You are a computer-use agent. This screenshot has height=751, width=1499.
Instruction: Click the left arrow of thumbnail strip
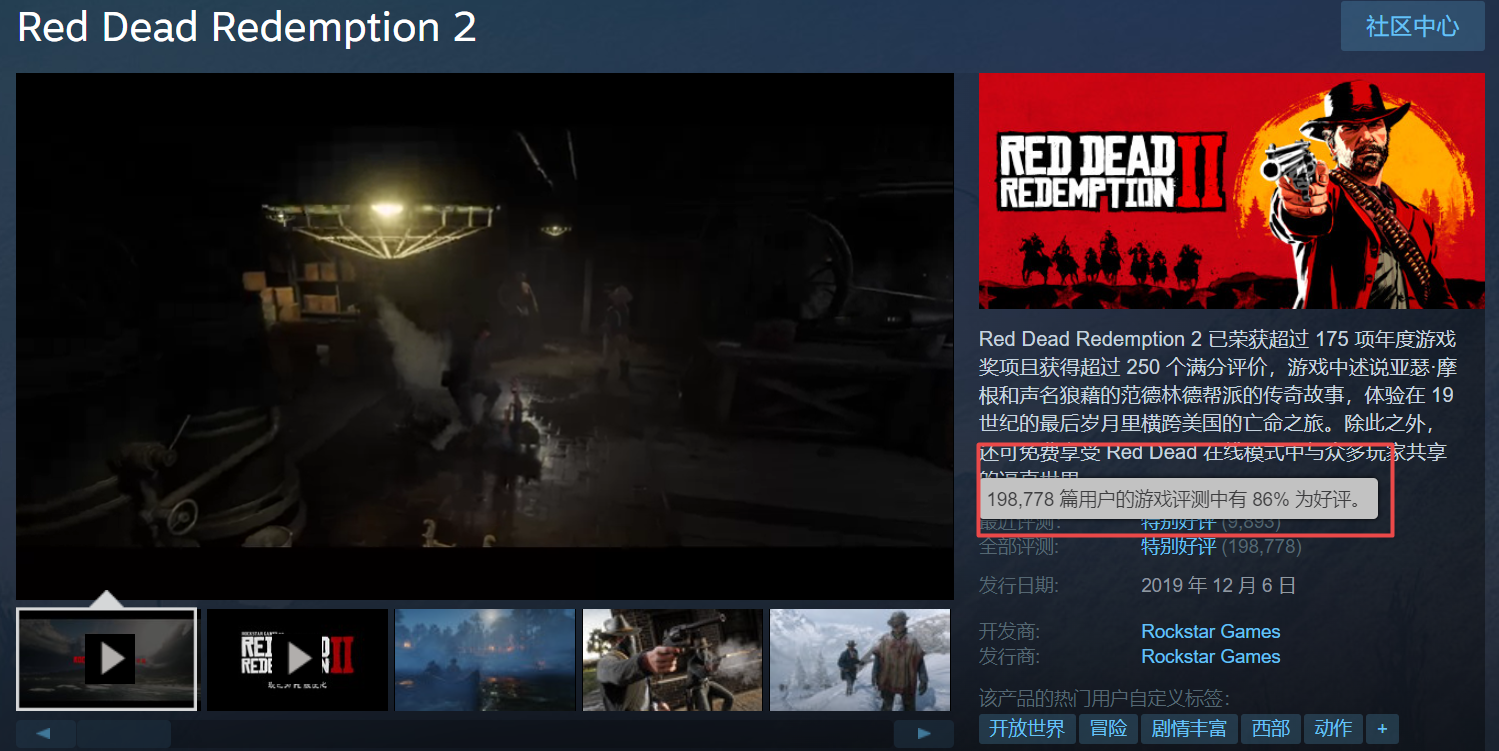point(45,734)
